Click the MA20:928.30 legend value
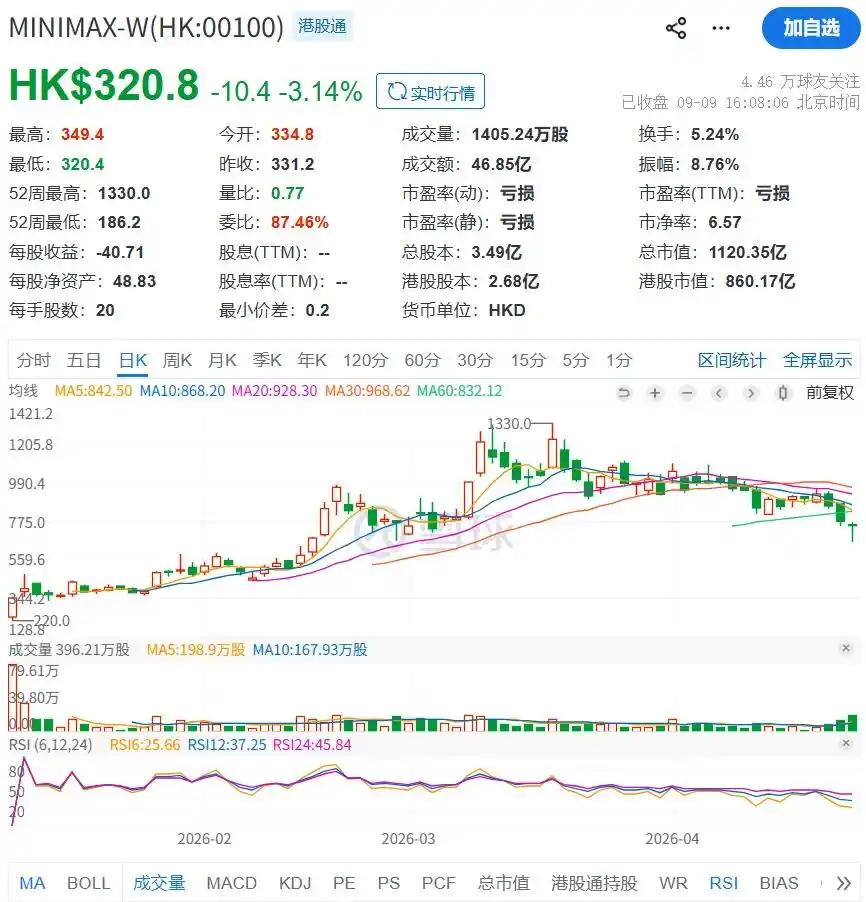Screen dimensions: 866x902 point(274,391)
